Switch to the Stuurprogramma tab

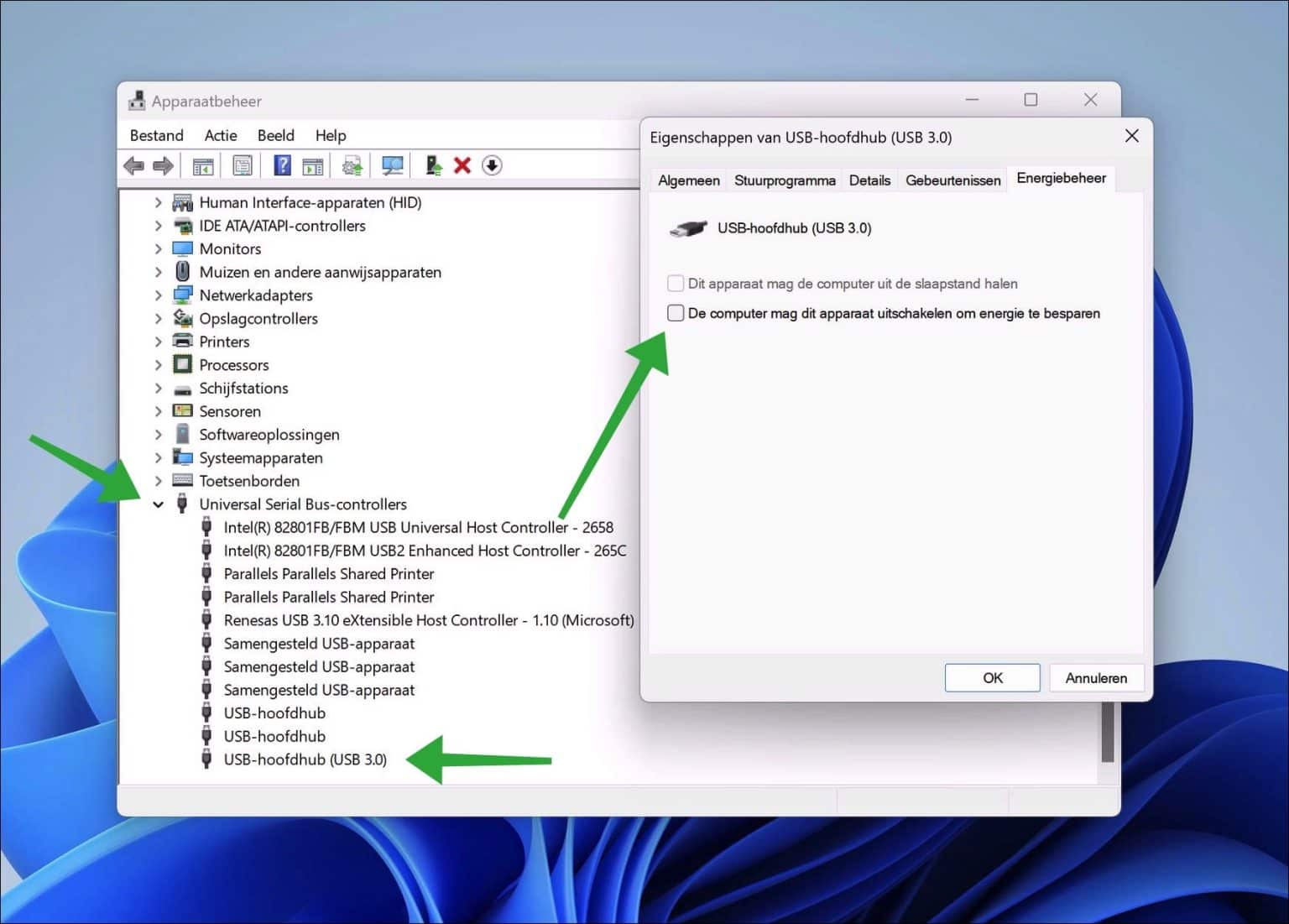(784, 180)
